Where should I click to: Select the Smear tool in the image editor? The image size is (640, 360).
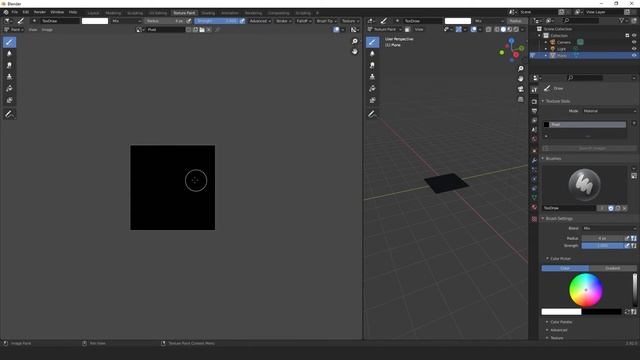pyautogui.click(x=9, y=65)
